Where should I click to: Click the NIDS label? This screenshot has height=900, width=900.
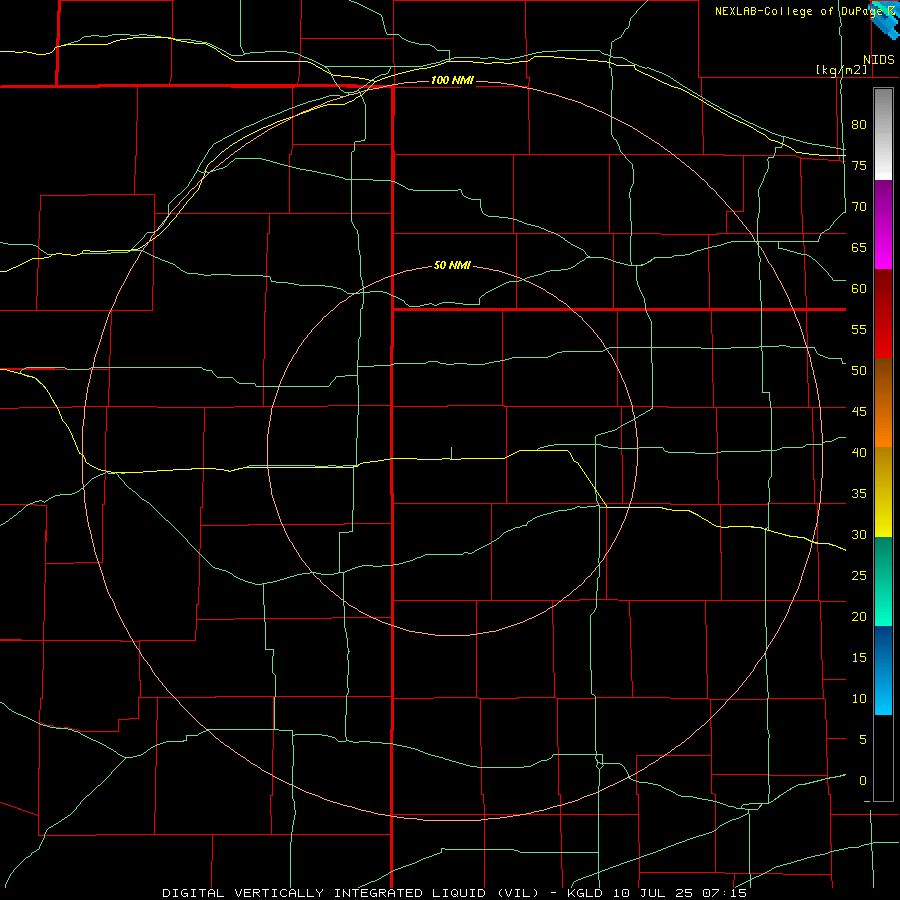(879, 60)
